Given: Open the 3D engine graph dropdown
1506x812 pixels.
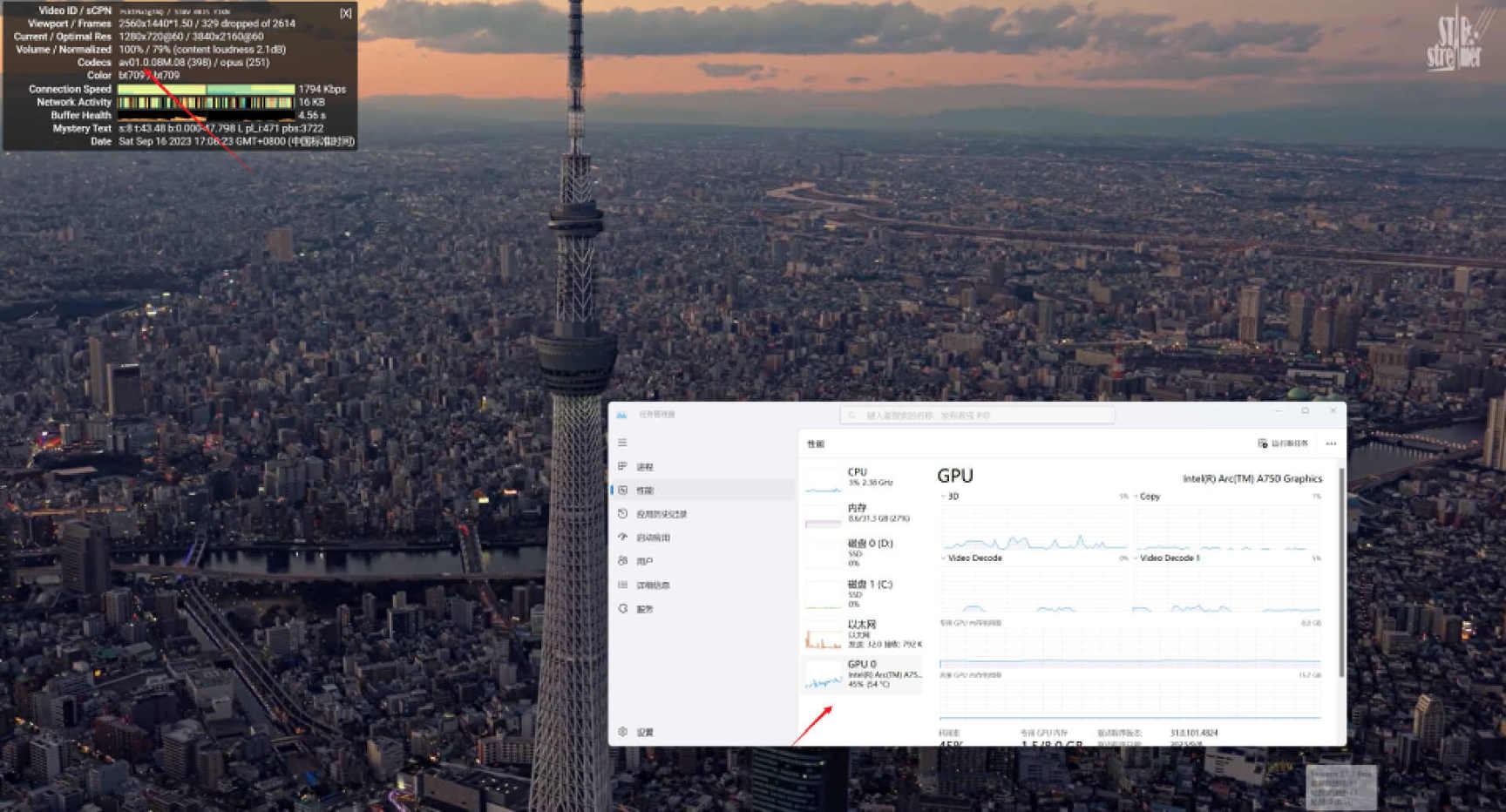Looking at the screenshot, I should click(950, 497).
